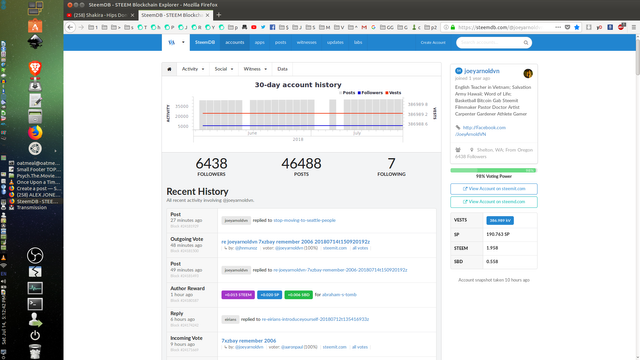Close the SteemDB browser tab
640x360 pixels.
(207, 15)
